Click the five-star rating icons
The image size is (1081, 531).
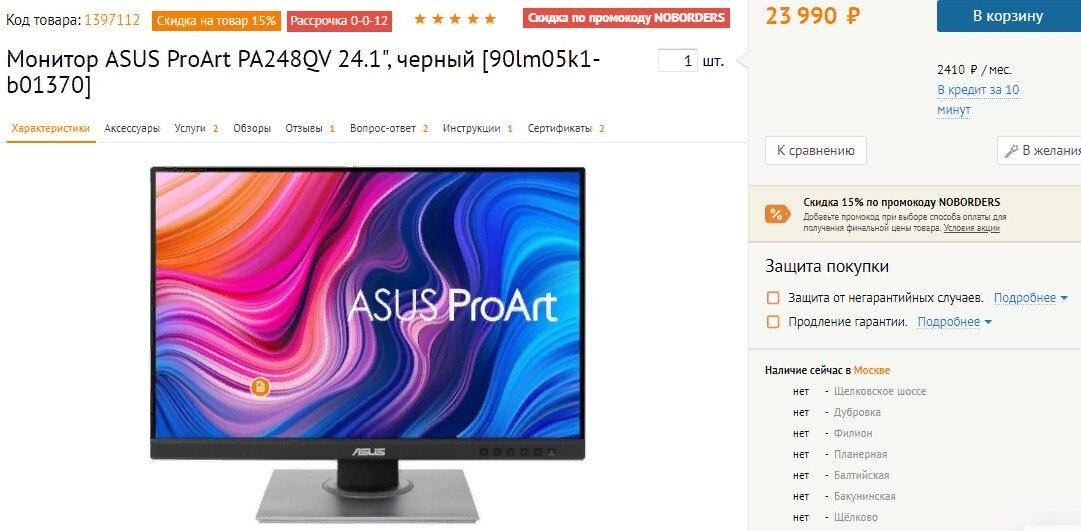pyautogui.click(x=455, y=19)
